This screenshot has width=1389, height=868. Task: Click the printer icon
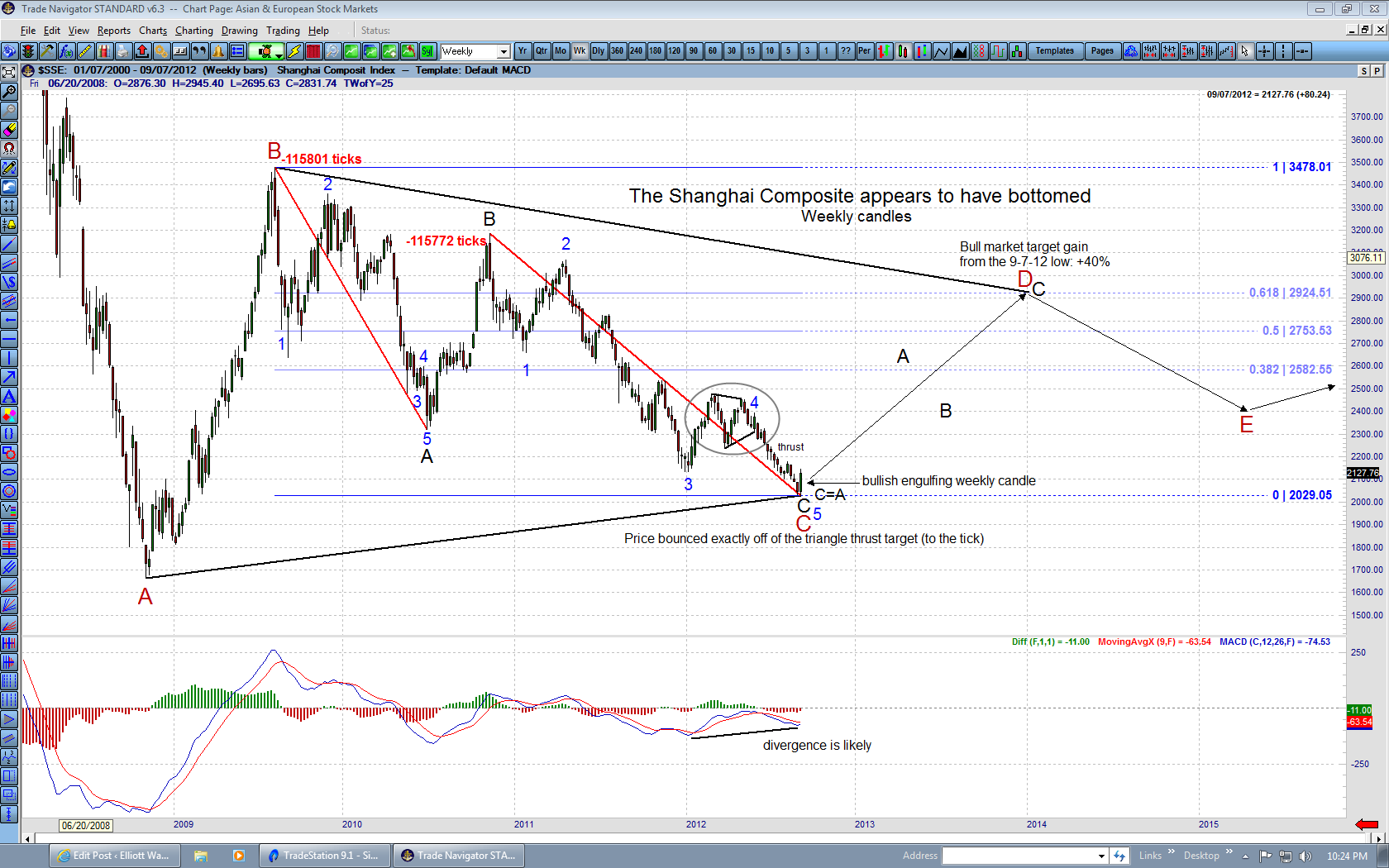click(x=123, y=51)
